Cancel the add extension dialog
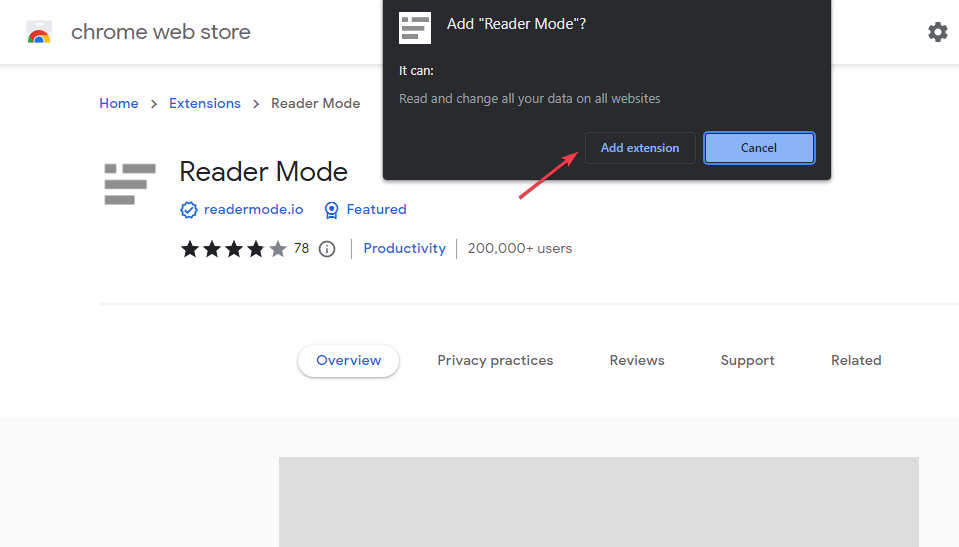This screenshot has height=547, width=959. pyautogui.click(x=759, y=148)
